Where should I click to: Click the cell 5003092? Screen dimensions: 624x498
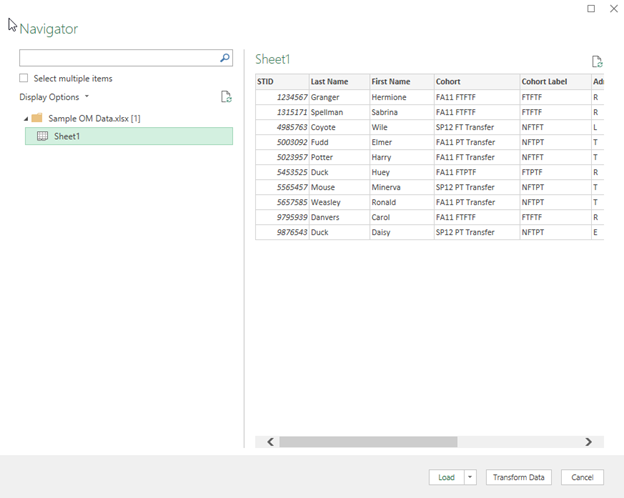282,142
